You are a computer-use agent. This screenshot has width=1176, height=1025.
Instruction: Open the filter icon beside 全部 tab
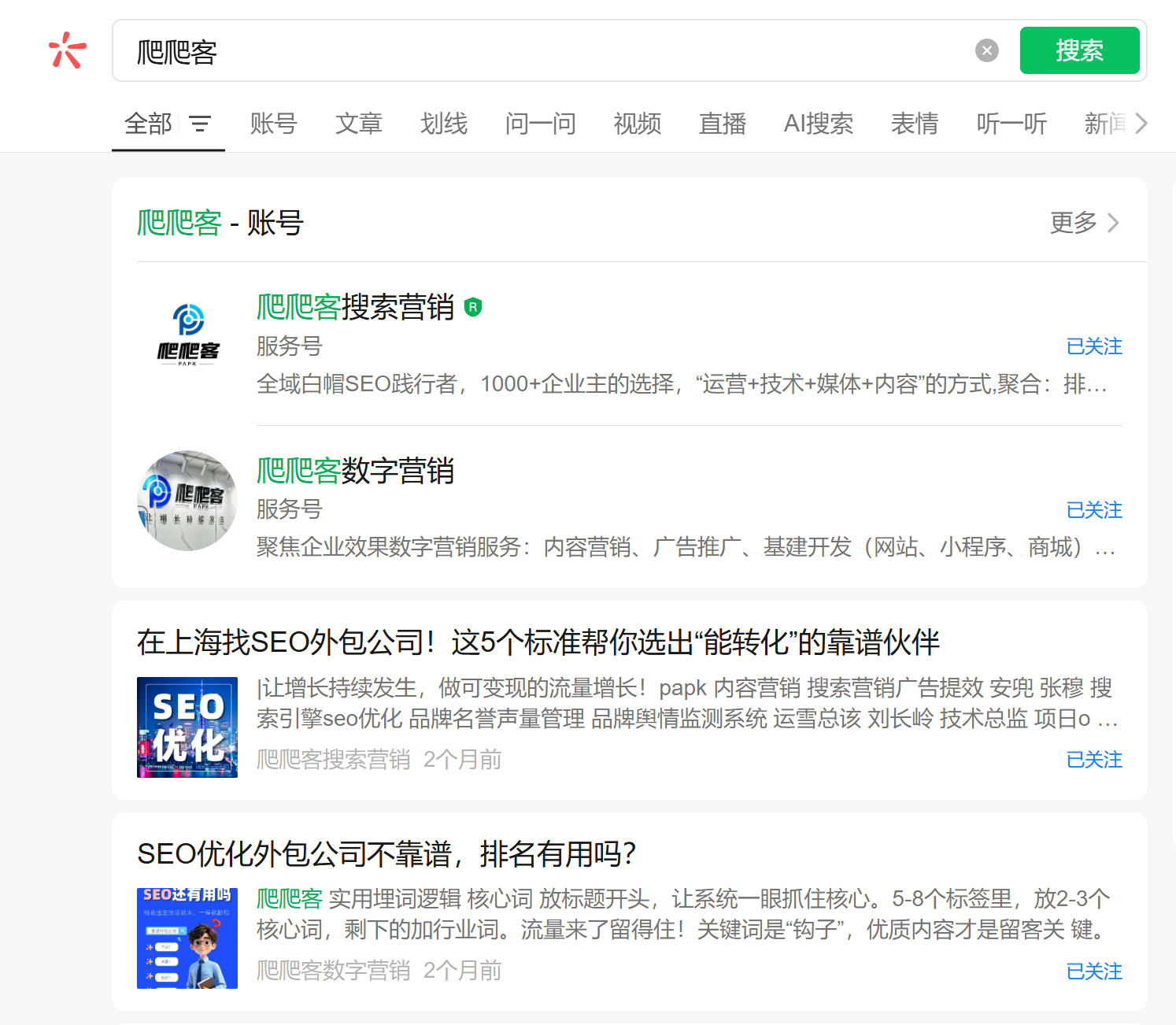point(201,124)
